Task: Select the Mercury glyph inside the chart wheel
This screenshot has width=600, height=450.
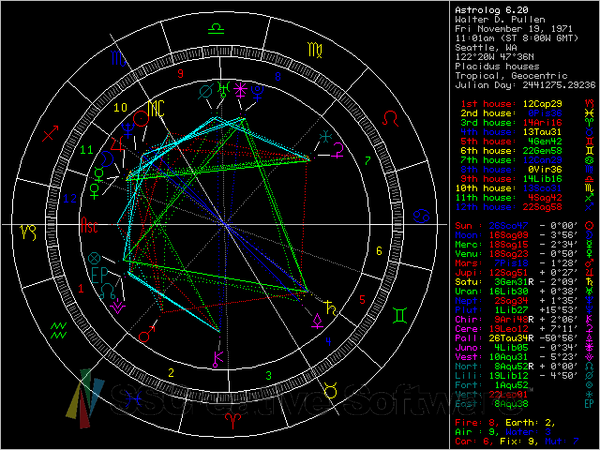Action: tap(99, 174)
